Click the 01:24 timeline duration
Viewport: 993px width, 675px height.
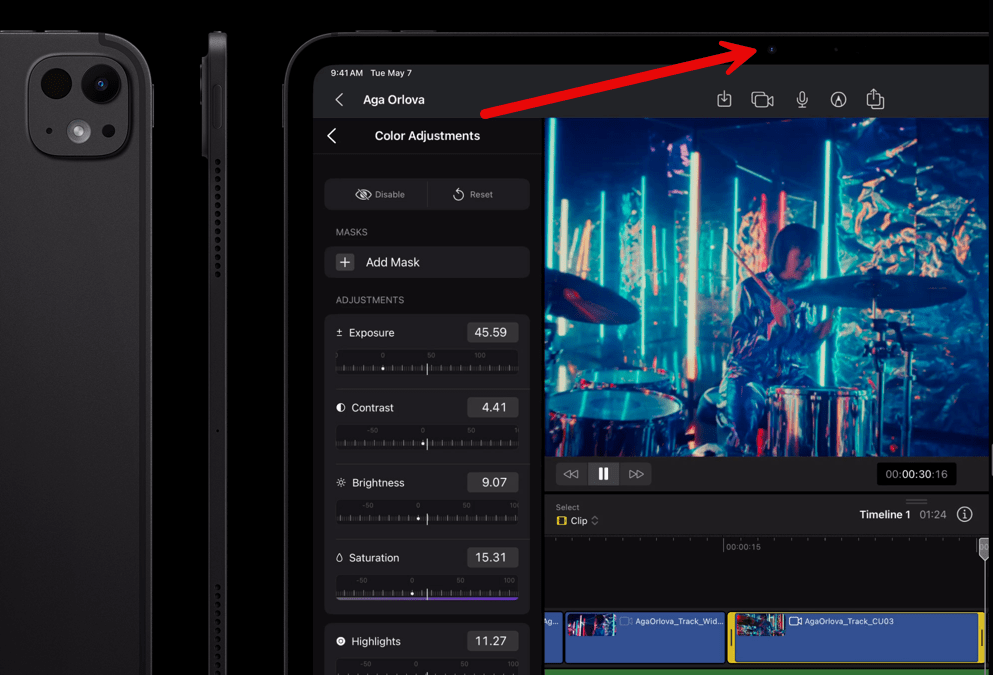pos(933,514)
